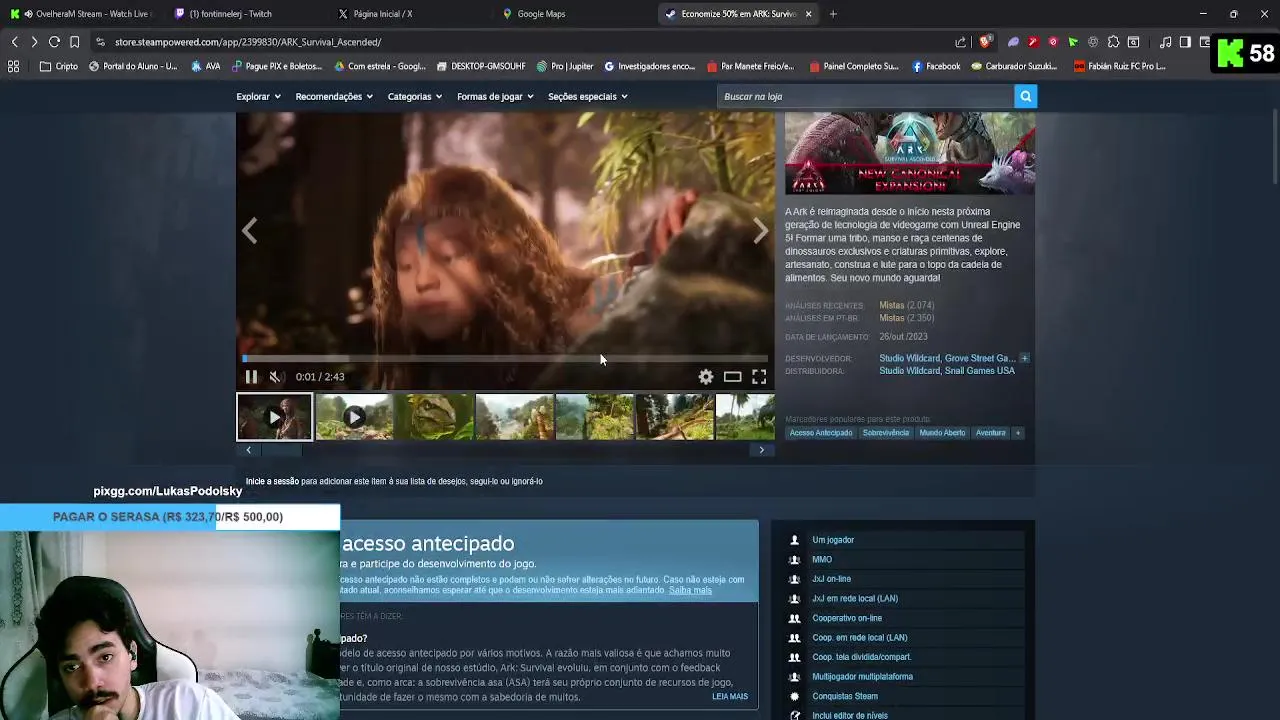The height and width of the screenshot is (720, 1280).
Task: Unmute the trailer video
Action: coord(275,377)
